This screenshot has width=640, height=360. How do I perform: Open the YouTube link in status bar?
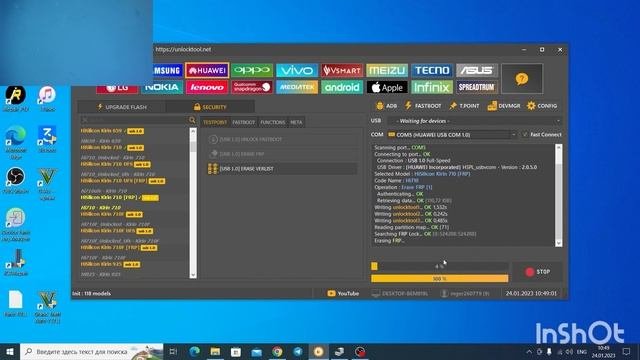[343, 293]
